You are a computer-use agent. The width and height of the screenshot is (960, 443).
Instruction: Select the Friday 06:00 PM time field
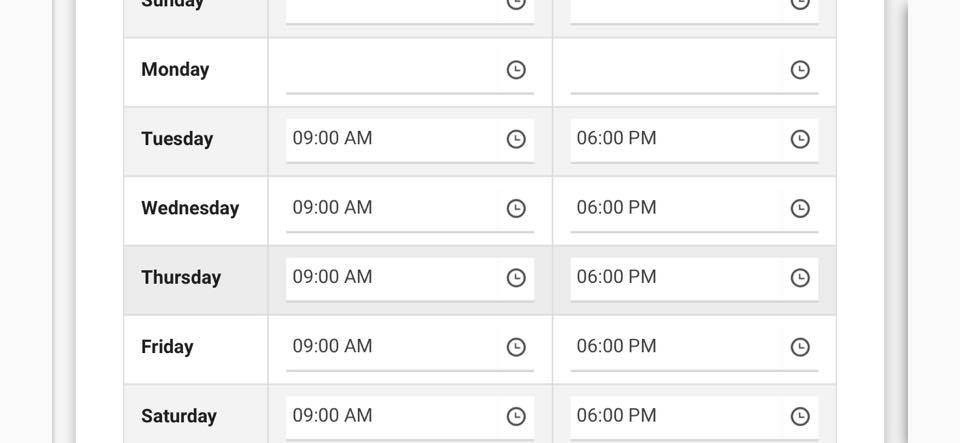point(675,347)
